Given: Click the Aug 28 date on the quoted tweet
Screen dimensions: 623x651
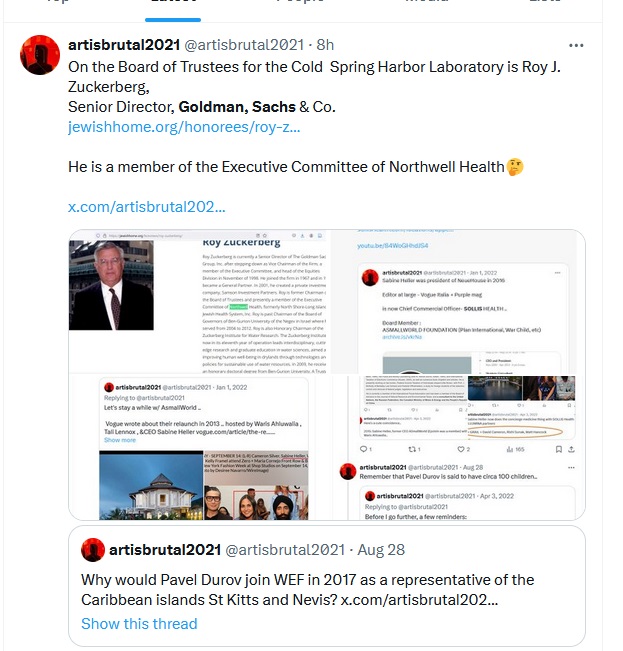Looking at the screenshot, I should click(x=381, y=550).
